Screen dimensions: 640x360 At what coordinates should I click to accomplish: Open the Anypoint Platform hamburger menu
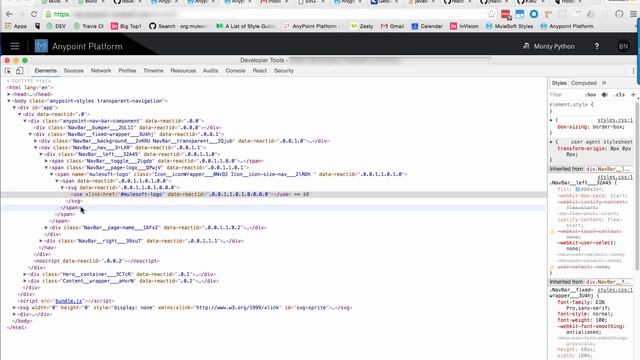pos(15,46)
